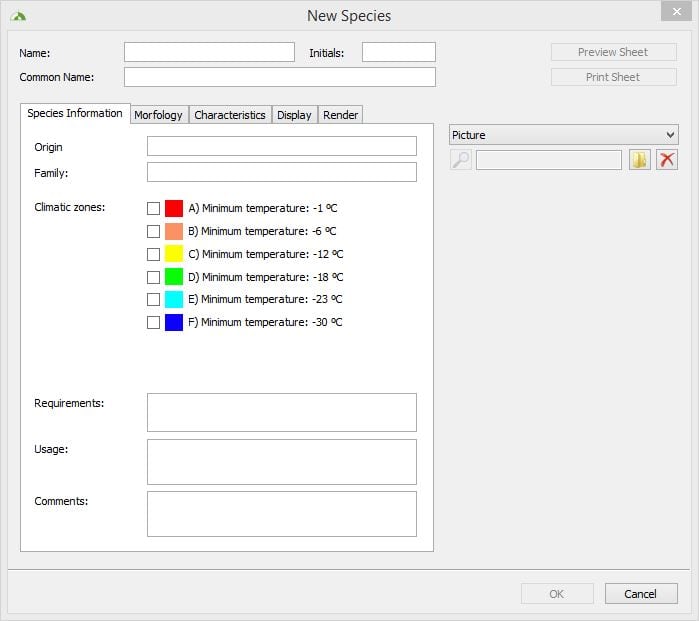Screen dimensions: 699x621
Task: Focus the Name input field
Action: 209,52
